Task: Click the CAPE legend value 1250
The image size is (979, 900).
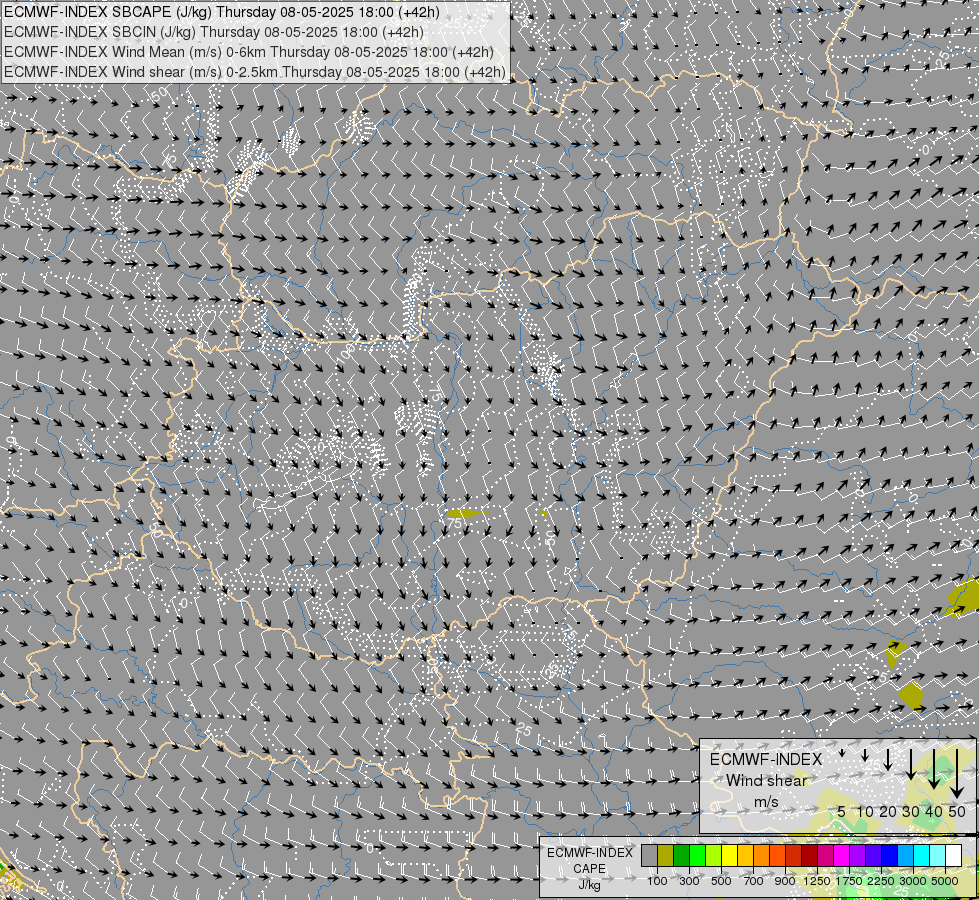Action: pyautogui.click(x=817, y=881)
